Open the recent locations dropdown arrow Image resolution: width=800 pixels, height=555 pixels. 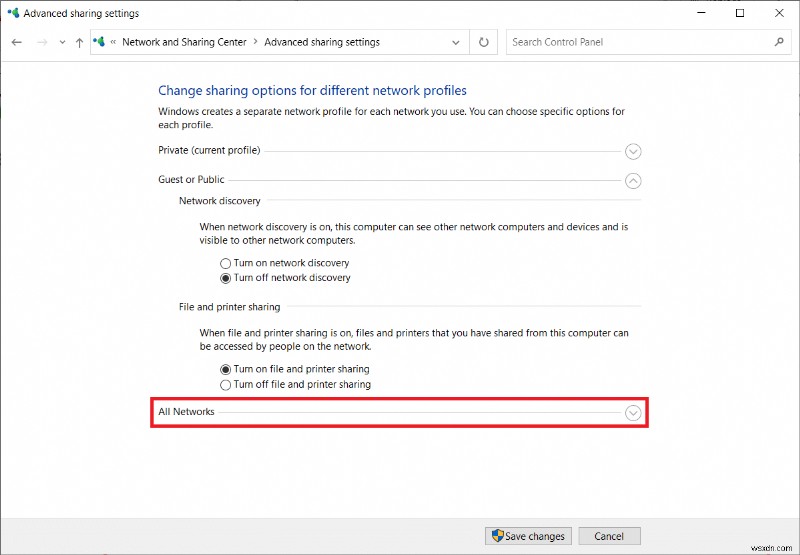62,42
